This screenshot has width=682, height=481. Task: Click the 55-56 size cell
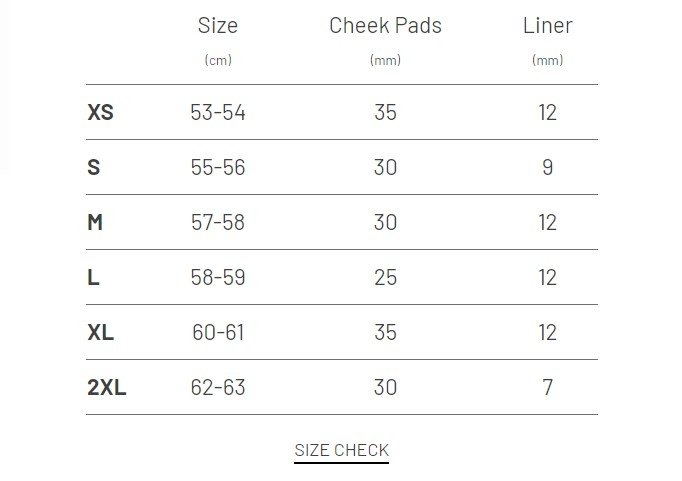(x=218, y=167)
